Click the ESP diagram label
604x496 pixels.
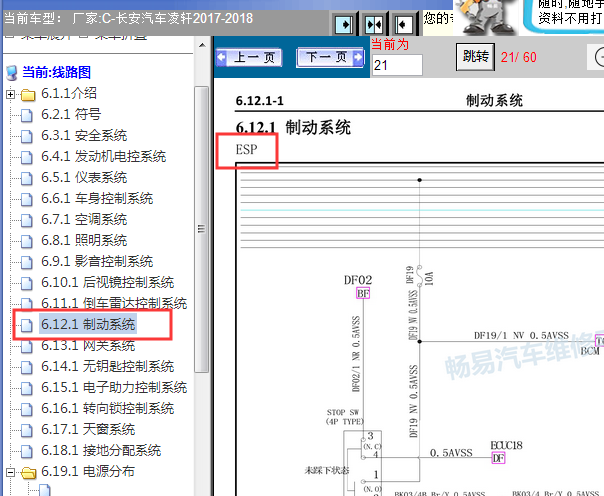[x=247, y=149]
